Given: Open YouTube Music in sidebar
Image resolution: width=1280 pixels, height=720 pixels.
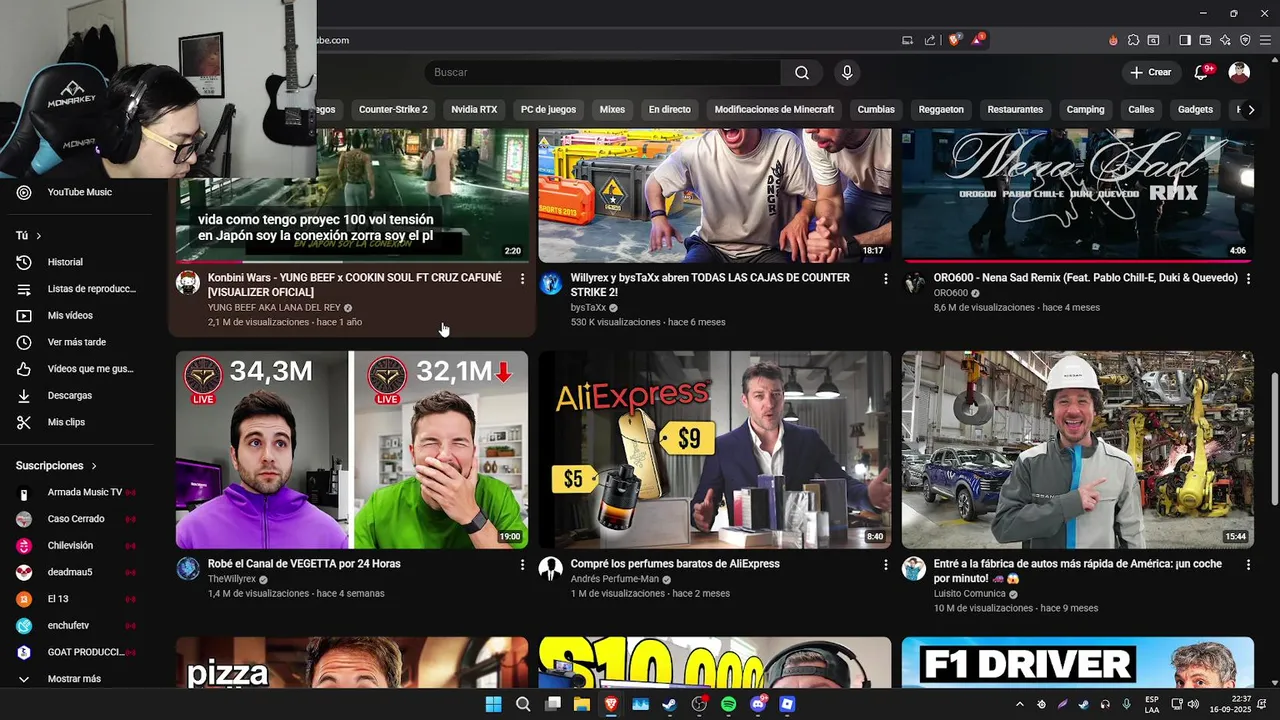Looking at the screenshot, I should tap(78, 192).
